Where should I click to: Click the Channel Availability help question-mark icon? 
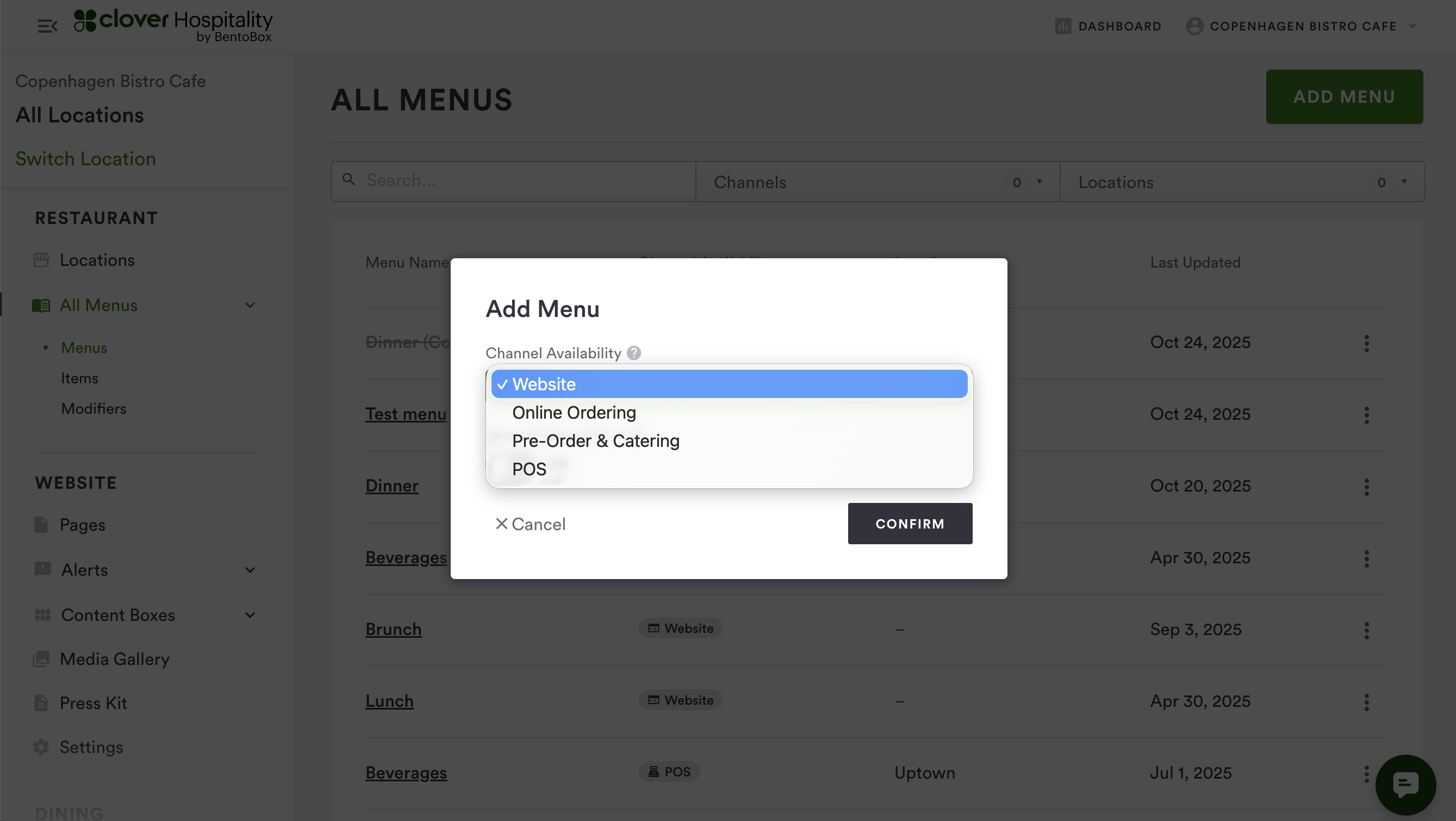[633, 353]
